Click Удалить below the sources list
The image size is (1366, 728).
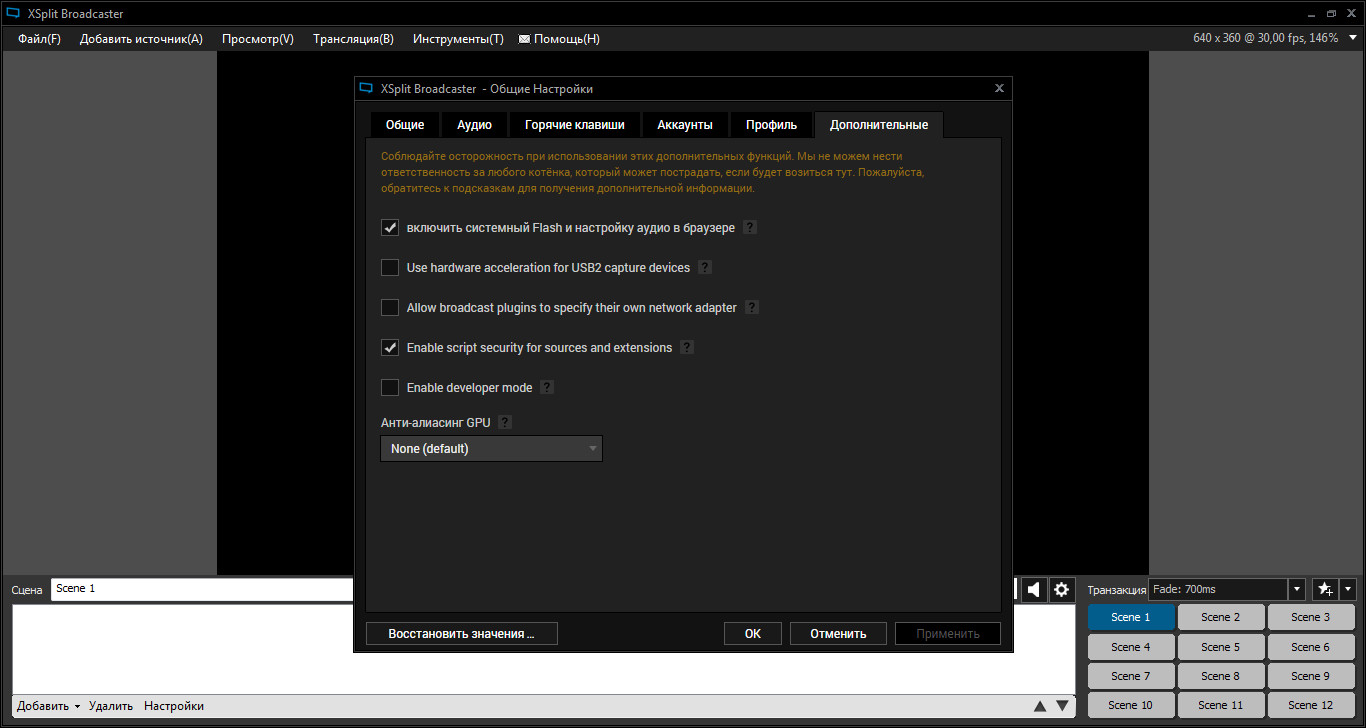click(110, 706)
